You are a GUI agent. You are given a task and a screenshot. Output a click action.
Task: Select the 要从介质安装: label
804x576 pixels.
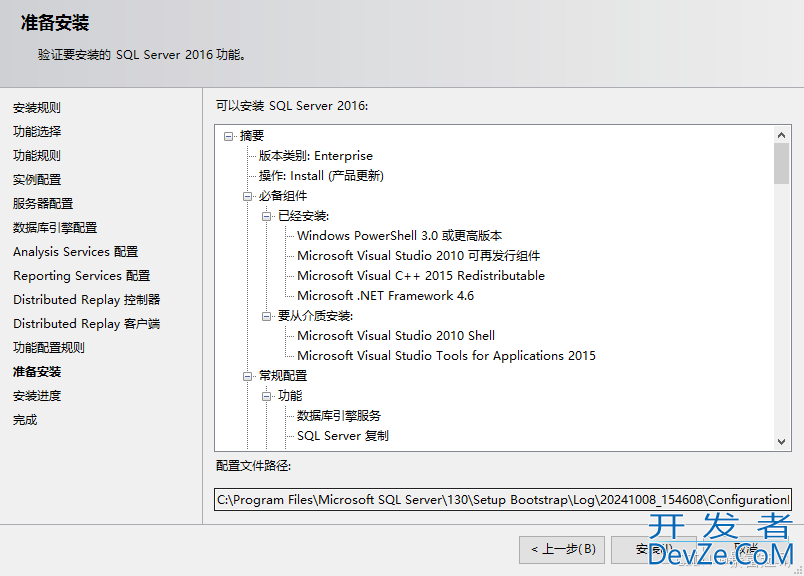pyautogui.click(x=315, y=316)
